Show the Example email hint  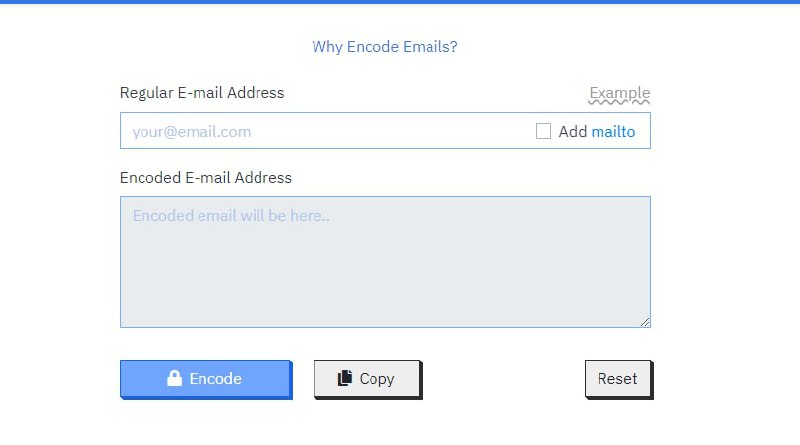(619, 93)
